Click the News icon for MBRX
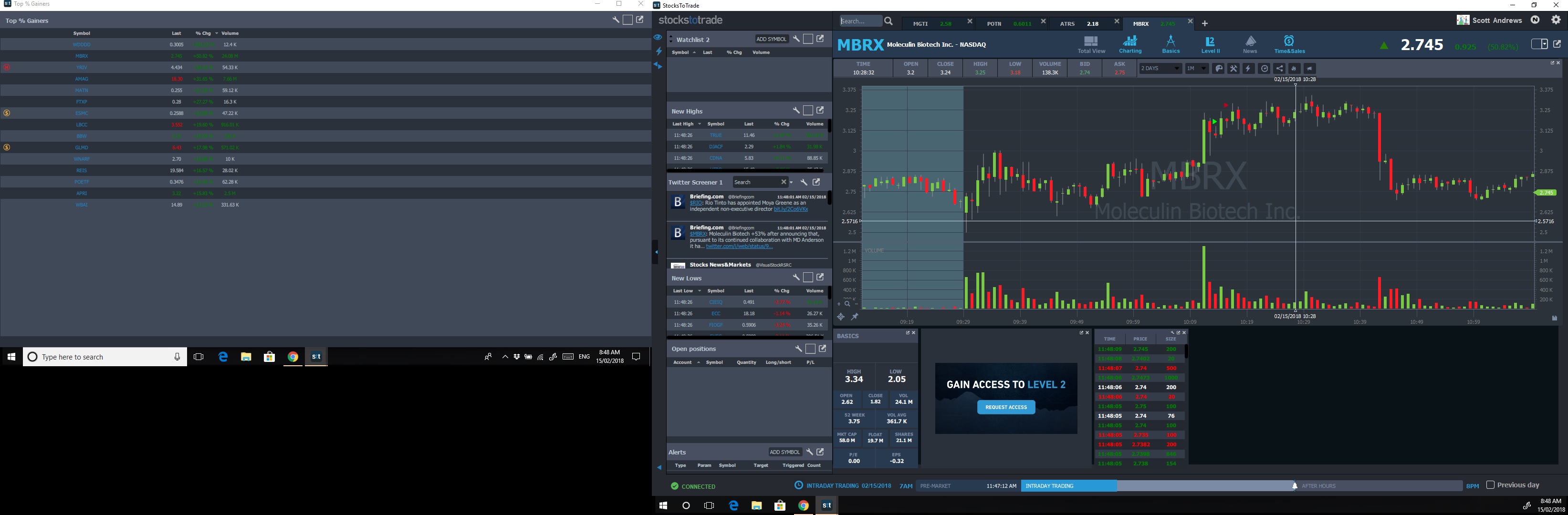The height and width of the screenshot is (515, 1568). click(1250, 44)
